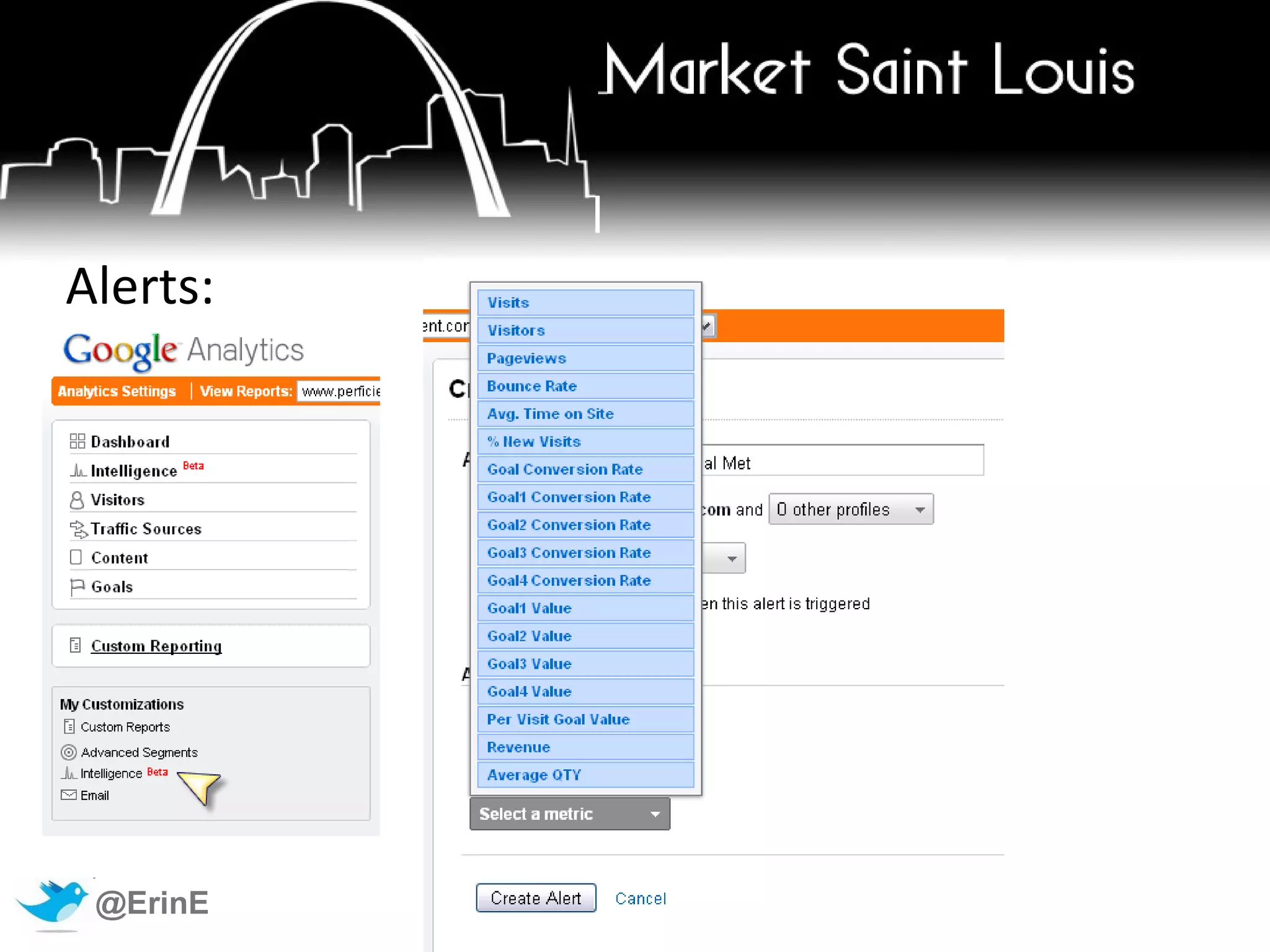Screen dimensions: 1270x952
Task: Expand the 0 other profiles dropdown
Action: pyautogui.click(x=850, y=509)
